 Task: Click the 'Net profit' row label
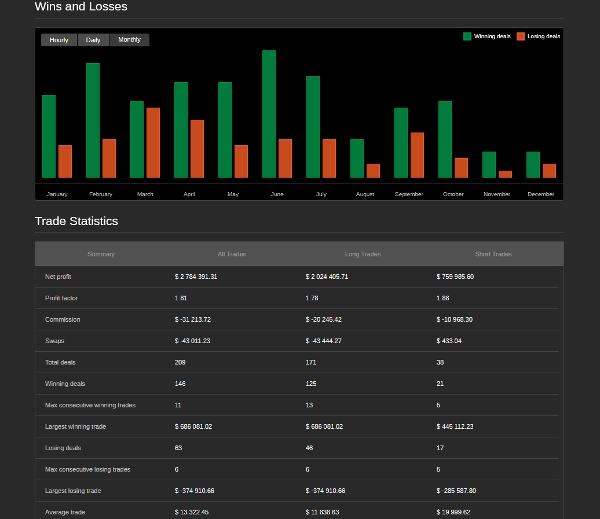click(58, 277)
